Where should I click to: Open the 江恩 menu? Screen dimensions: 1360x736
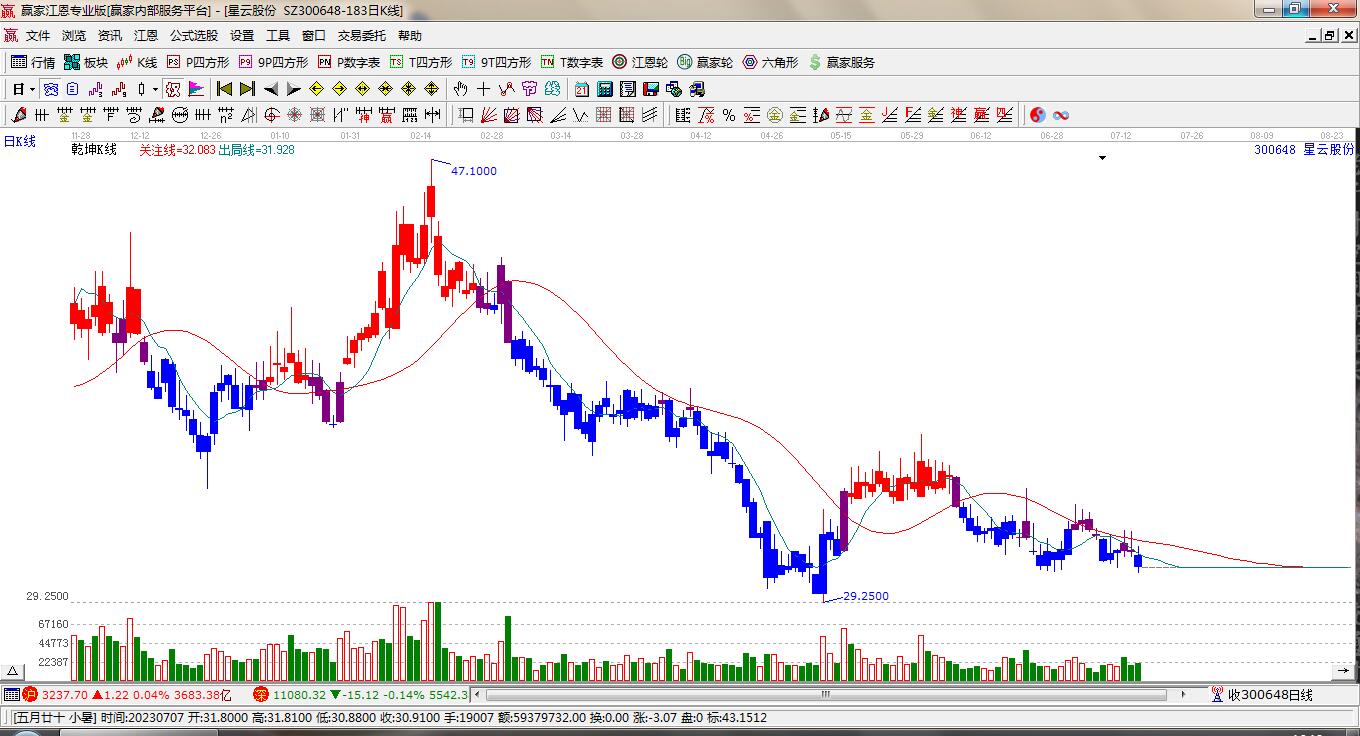[146, 36]
